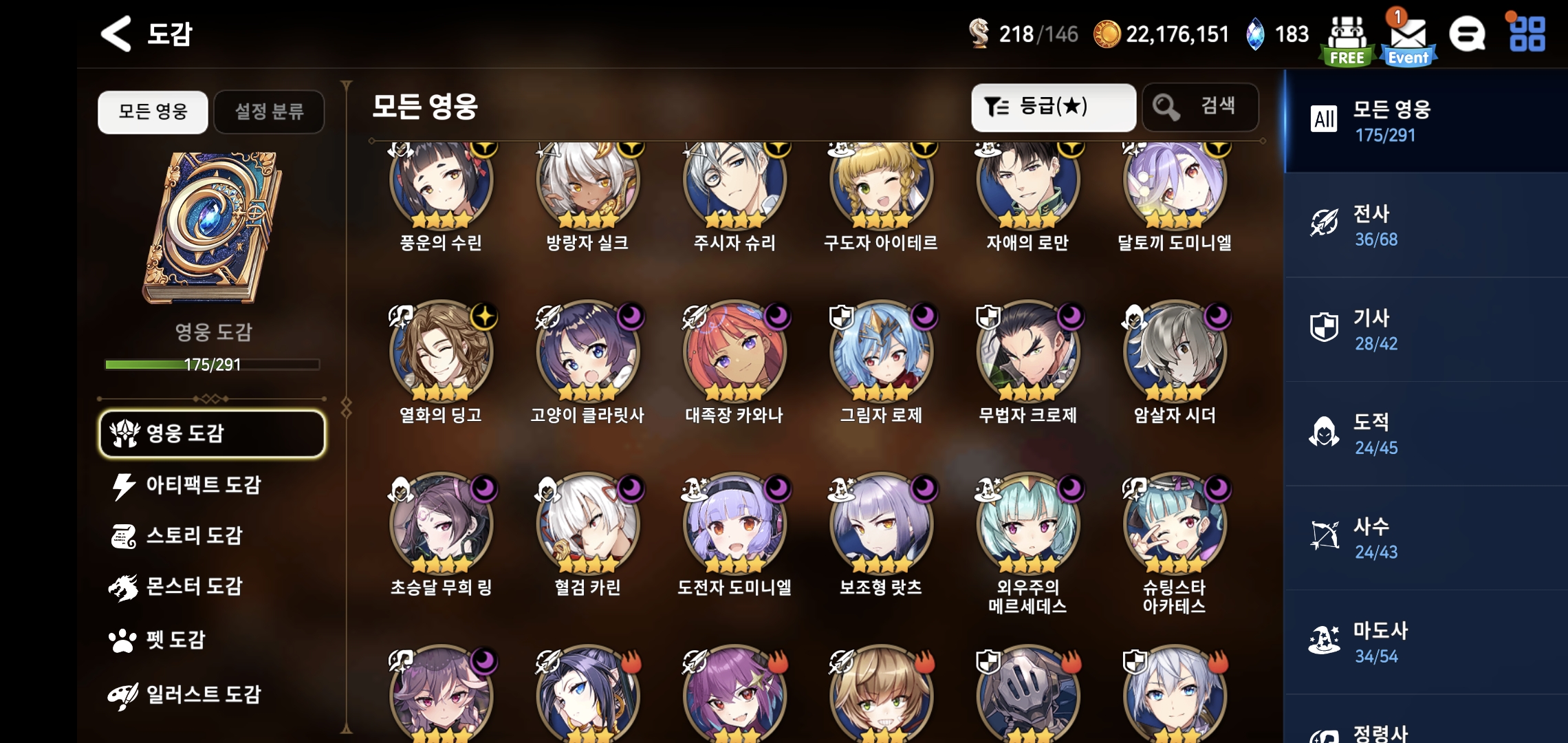Filter heroes by 기사 class
Screen dimensions: 1568x743
point(1426,330)
